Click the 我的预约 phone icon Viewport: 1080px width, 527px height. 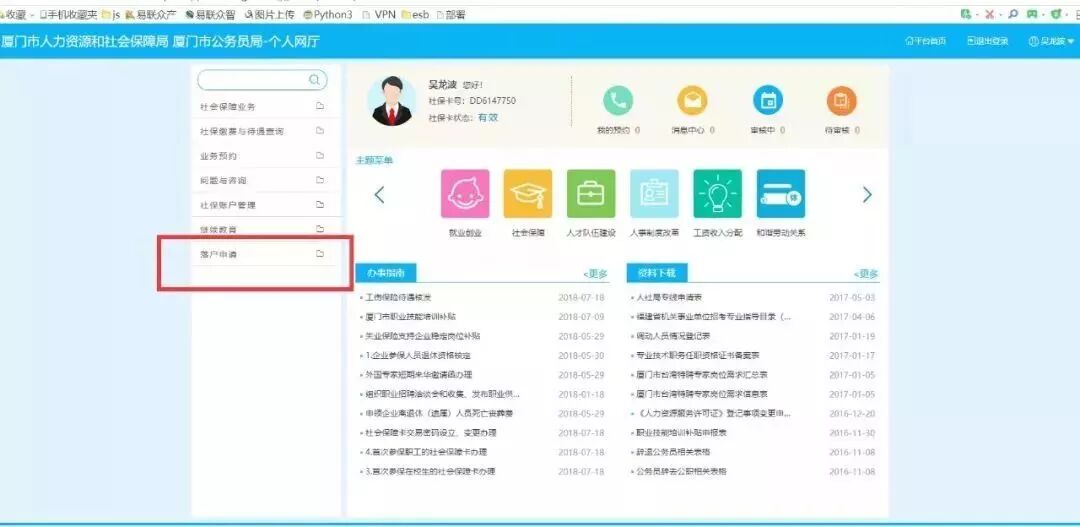tap(618, 101)
